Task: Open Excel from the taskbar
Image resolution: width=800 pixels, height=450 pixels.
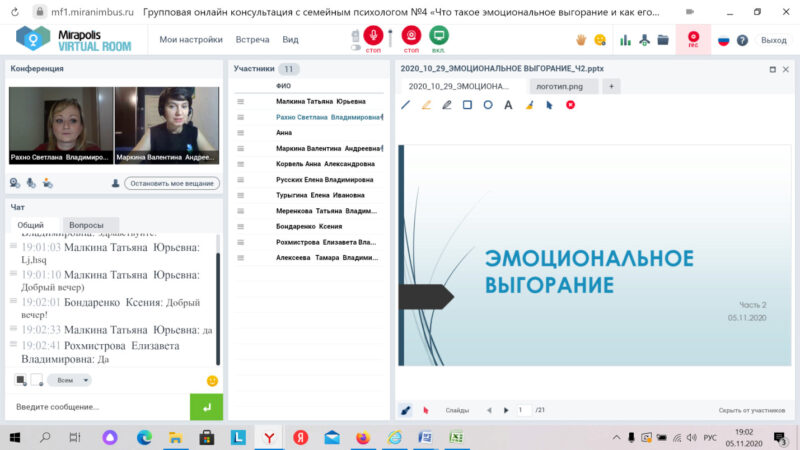Action: pos(456,437)
